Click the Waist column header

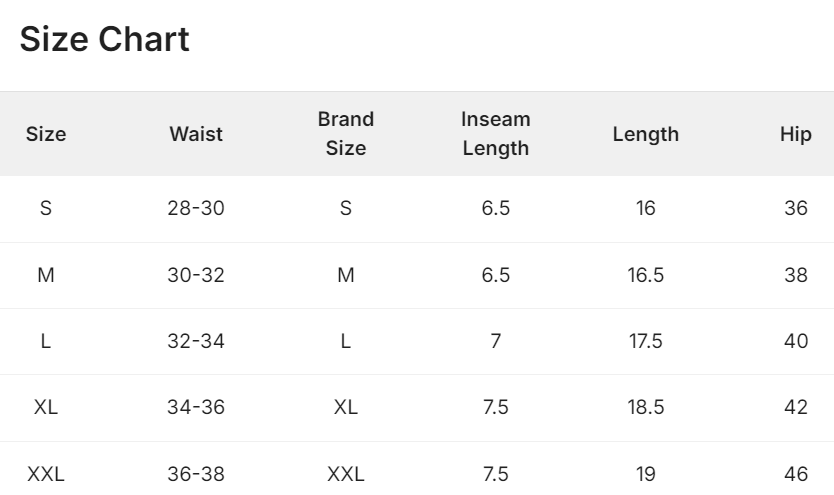196,134
